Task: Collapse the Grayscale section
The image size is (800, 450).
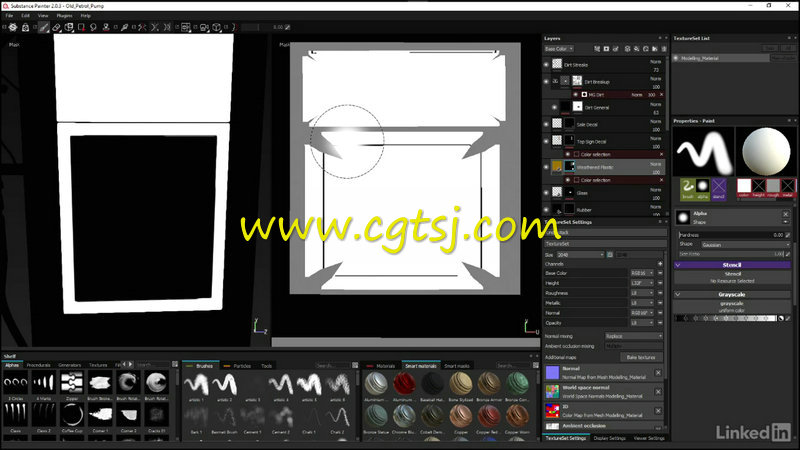Action: 678,295
